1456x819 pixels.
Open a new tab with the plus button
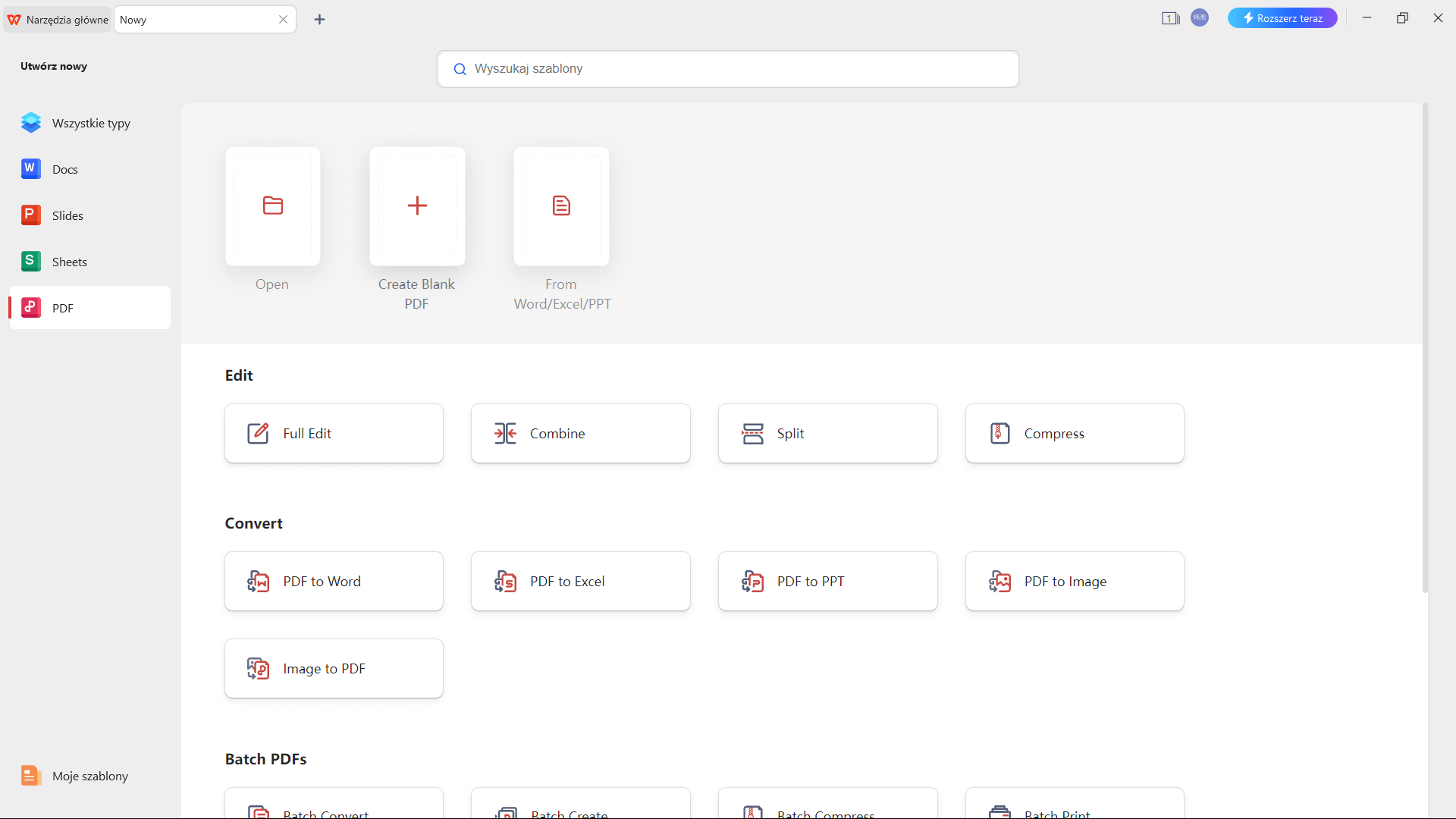(319, 19)
